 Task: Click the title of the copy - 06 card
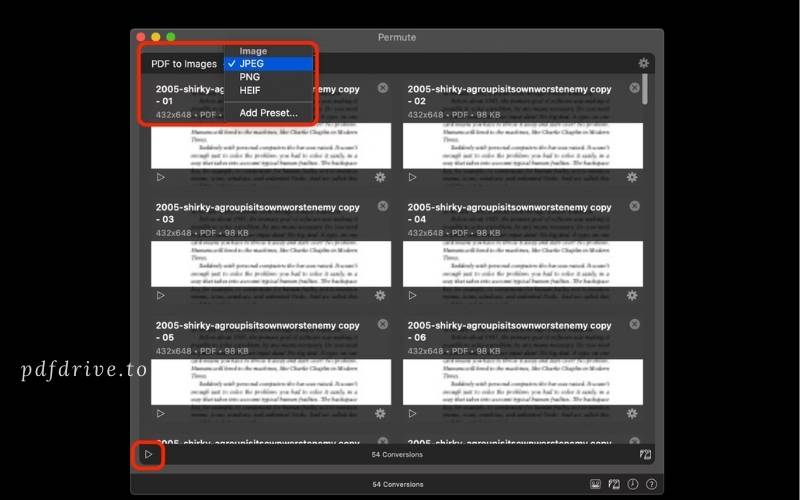[x=509, y=331]
